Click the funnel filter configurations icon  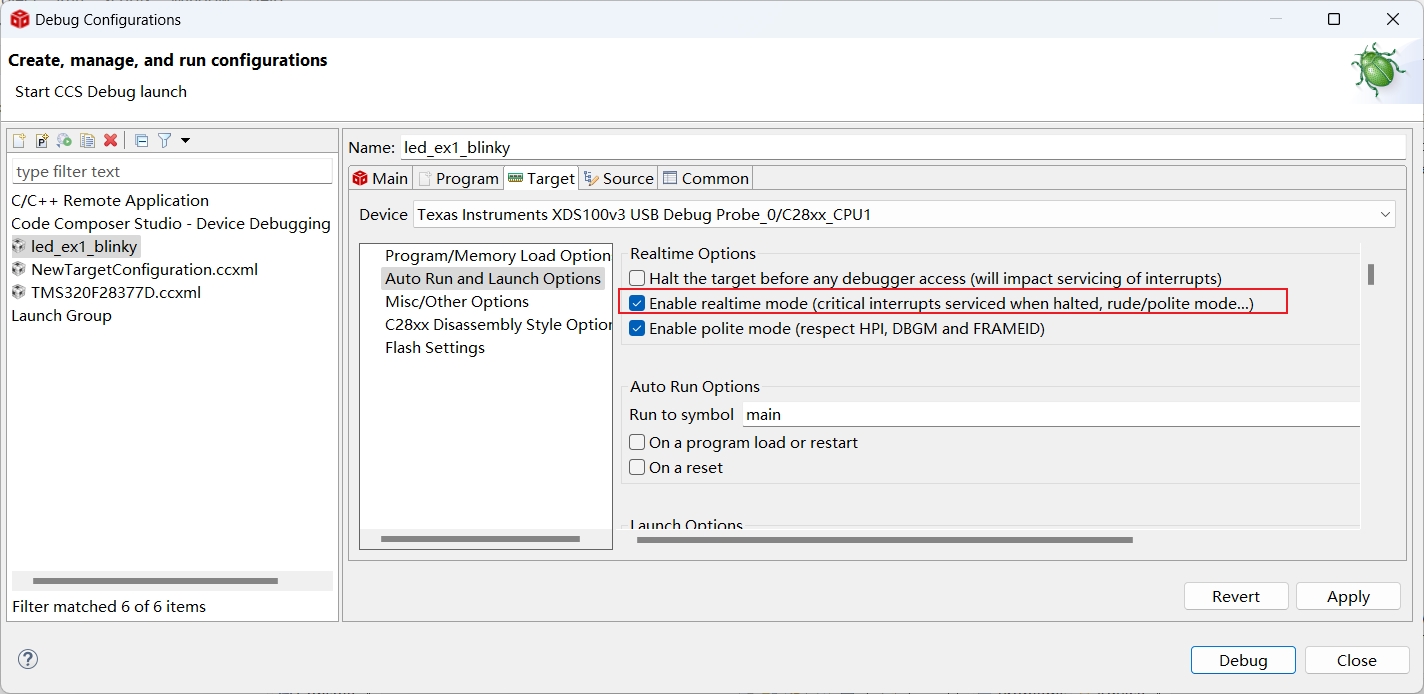pos(165,141)
